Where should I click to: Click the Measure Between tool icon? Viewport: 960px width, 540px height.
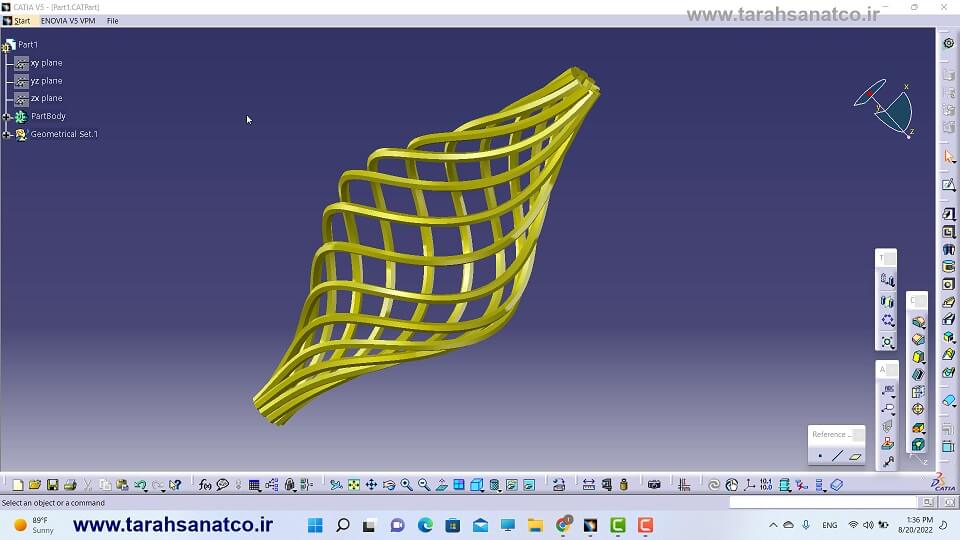pyautogui.click(x=589, y=485)
